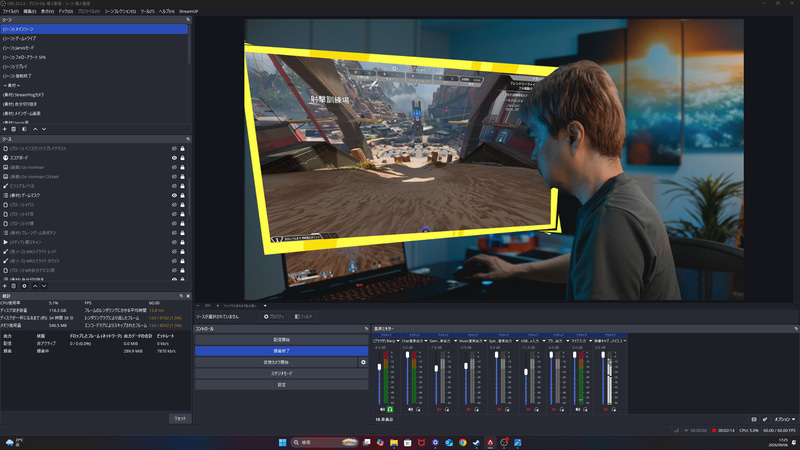Click the lock icon on ゲームマスク source
Image resolution: width=800 pixels, height=450 pixels.
coord(182,195)
